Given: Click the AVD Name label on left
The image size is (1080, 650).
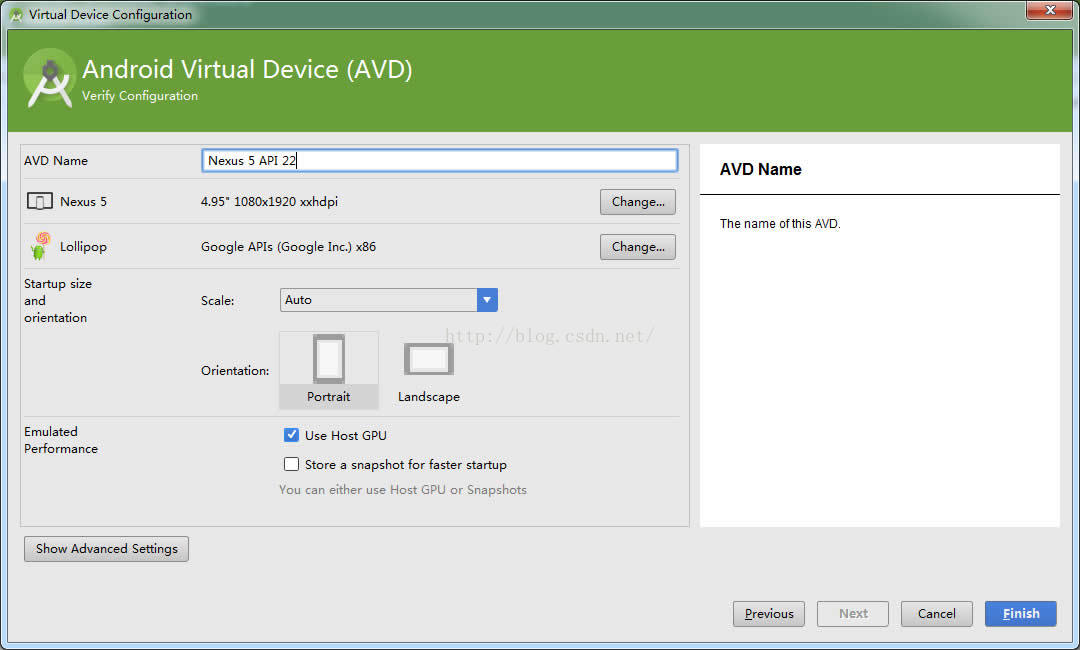Looking at the screenshot, I should [x=56, y=160].
